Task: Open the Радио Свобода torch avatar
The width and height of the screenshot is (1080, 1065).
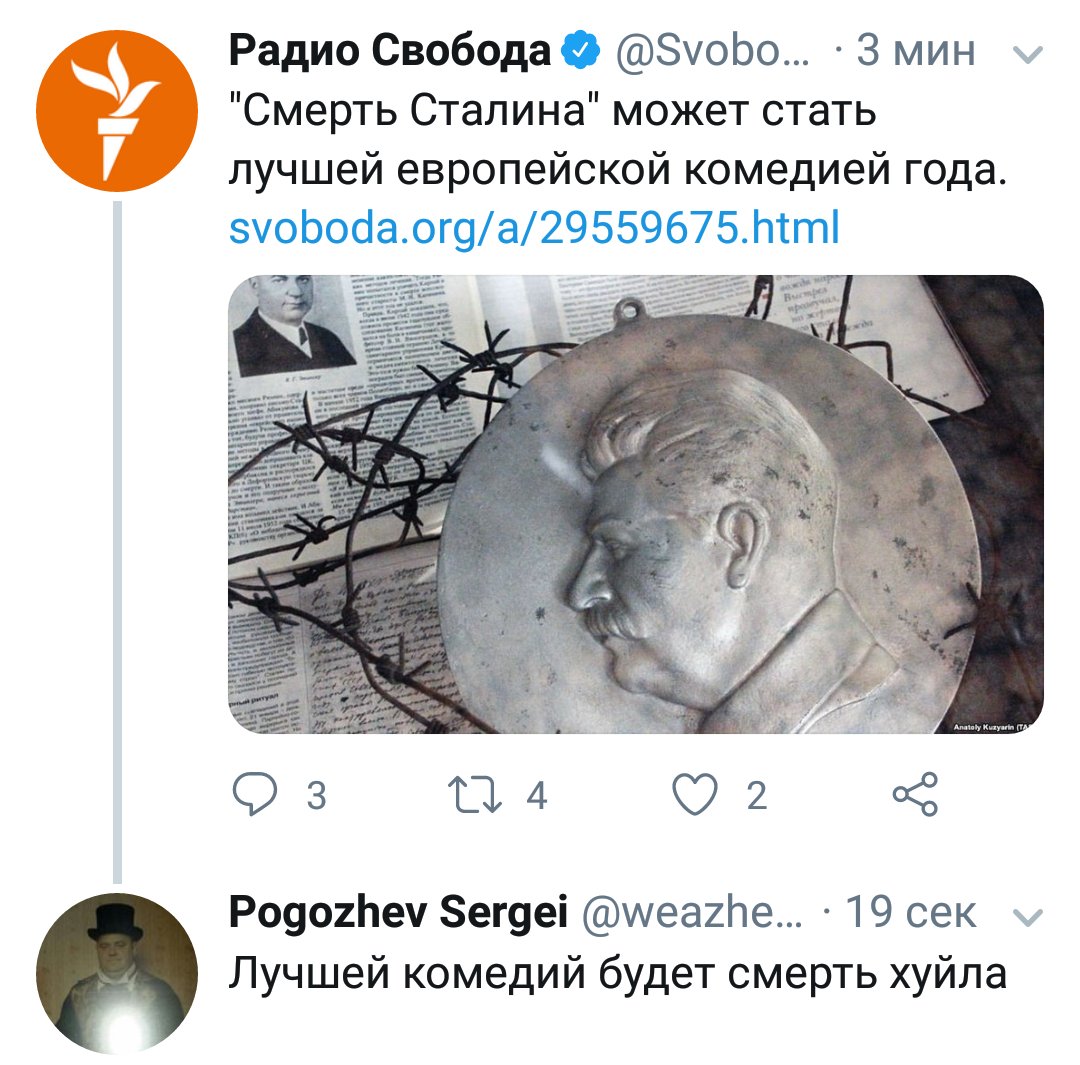Action: [x=117, y=110]
